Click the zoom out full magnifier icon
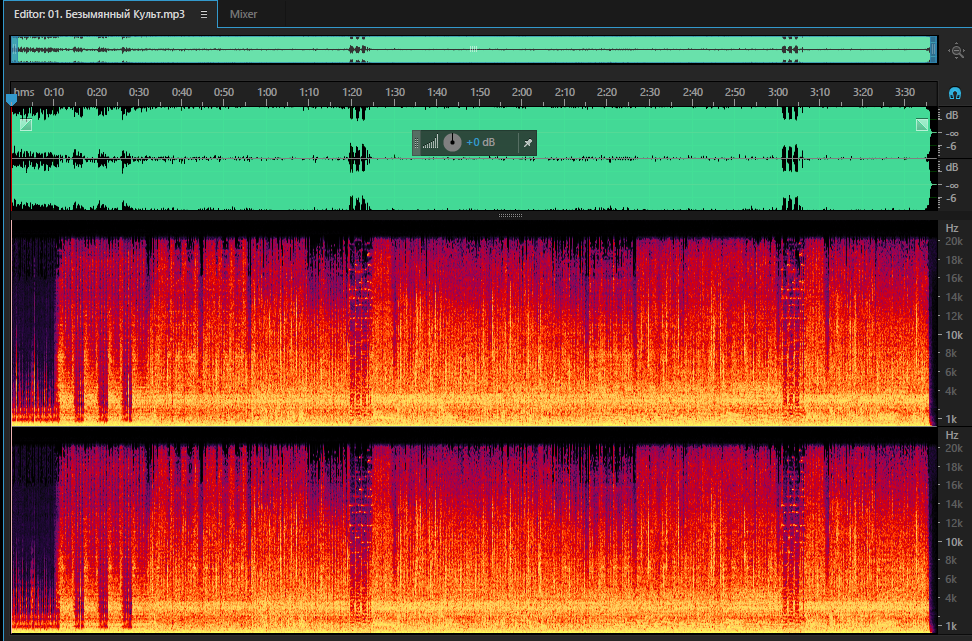 957,51
